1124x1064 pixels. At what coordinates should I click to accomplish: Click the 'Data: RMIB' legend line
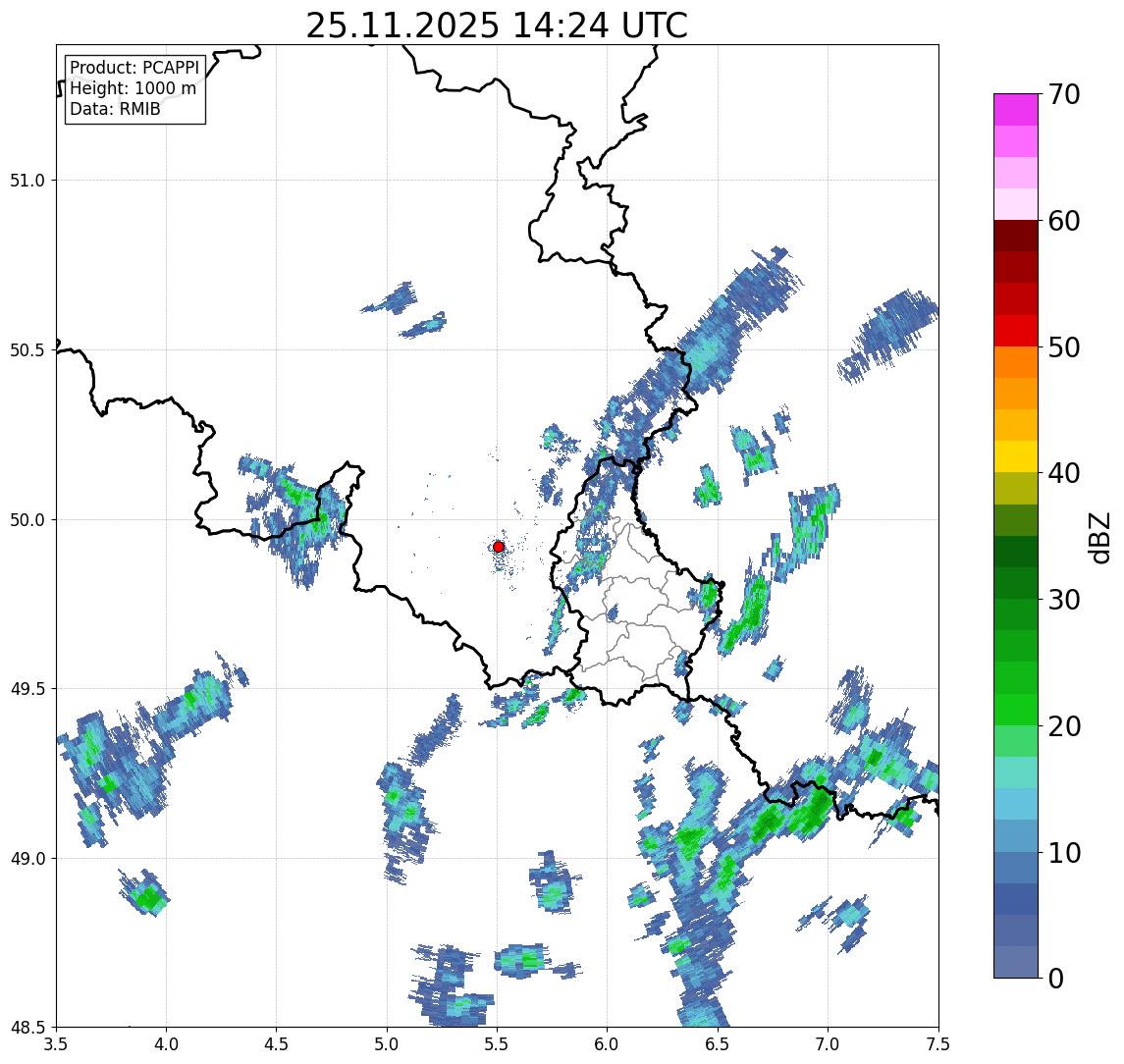click(x=115, y=109)
